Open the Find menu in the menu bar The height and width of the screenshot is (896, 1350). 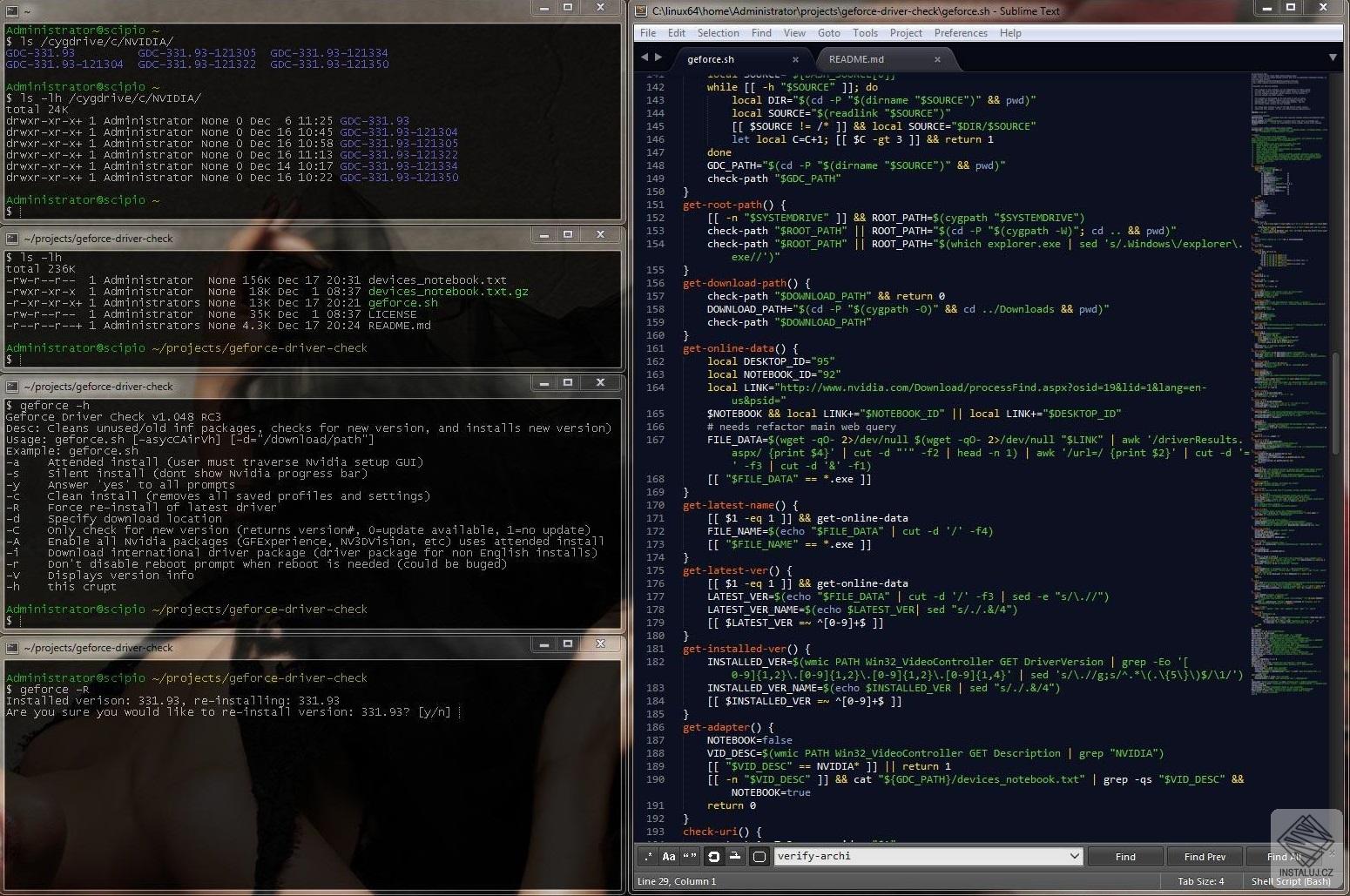coord(761,33)
